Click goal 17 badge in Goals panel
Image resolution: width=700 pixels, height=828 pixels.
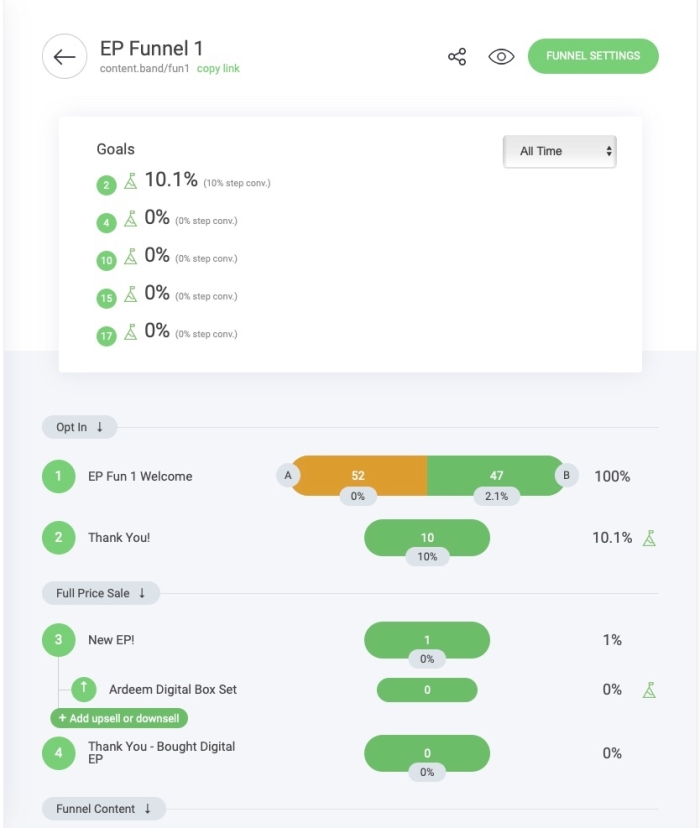[x=106, y=336]
